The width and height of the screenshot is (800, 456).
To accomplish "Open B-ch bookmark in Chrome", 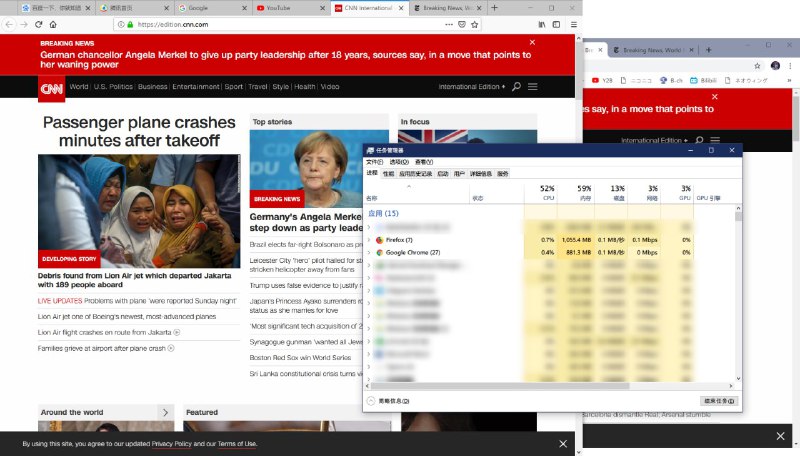I will pyautogui.click(x=671, y=81).
